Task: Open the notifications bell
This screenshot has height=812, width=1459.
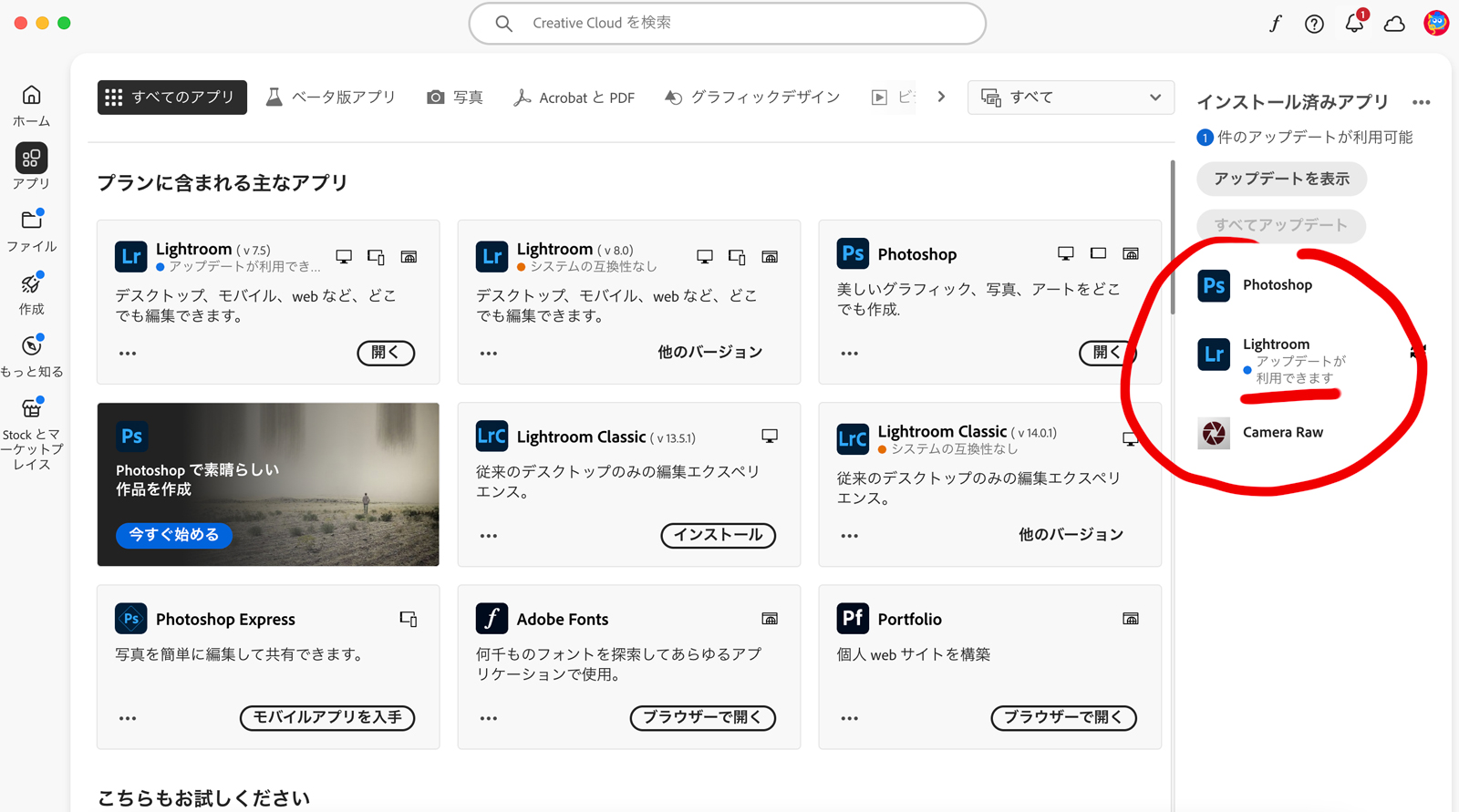Action: pyautogui.click(x=1354, y=25)
